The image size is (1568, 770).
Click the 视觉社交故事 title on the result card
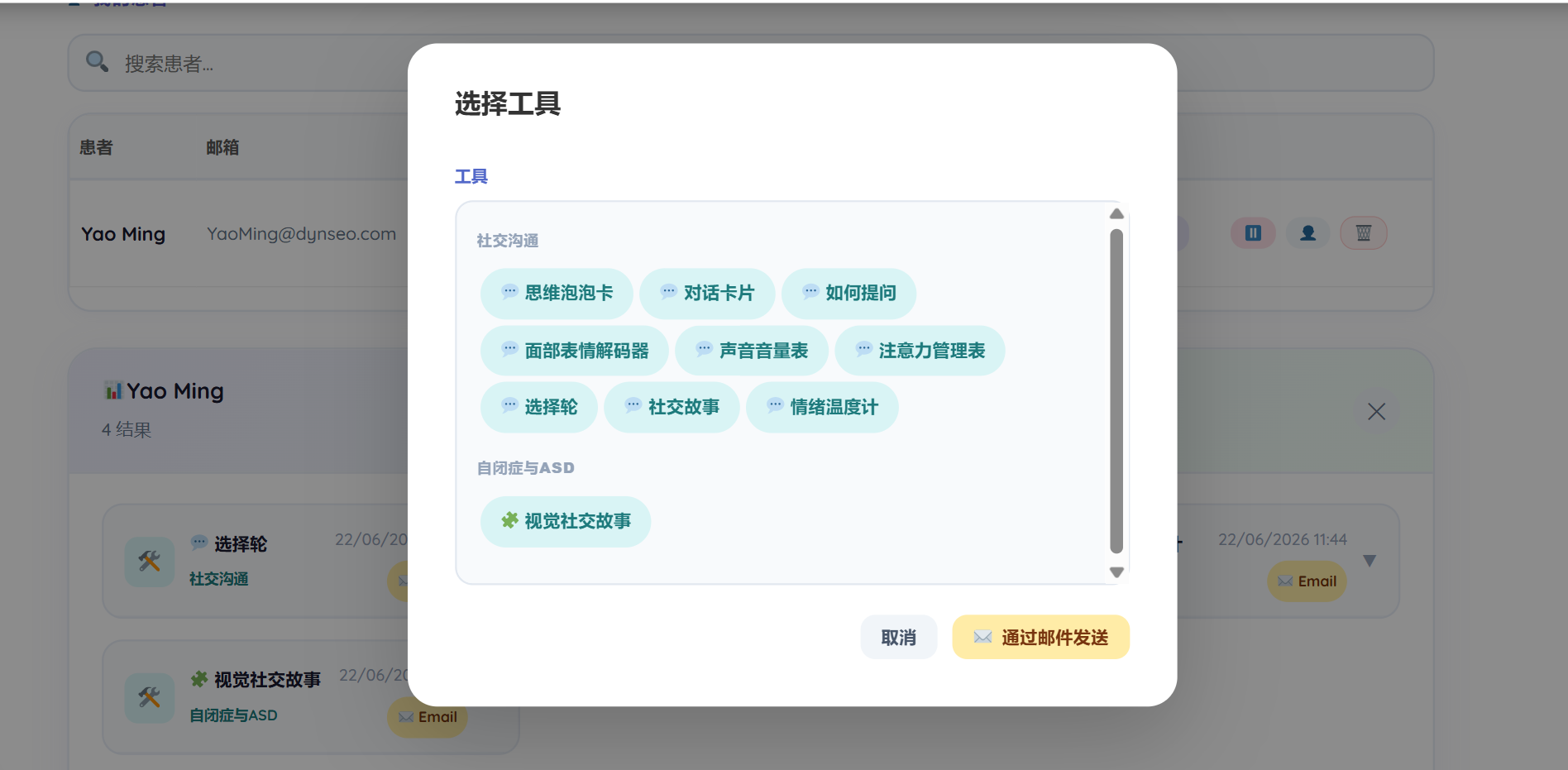(267, 679)
